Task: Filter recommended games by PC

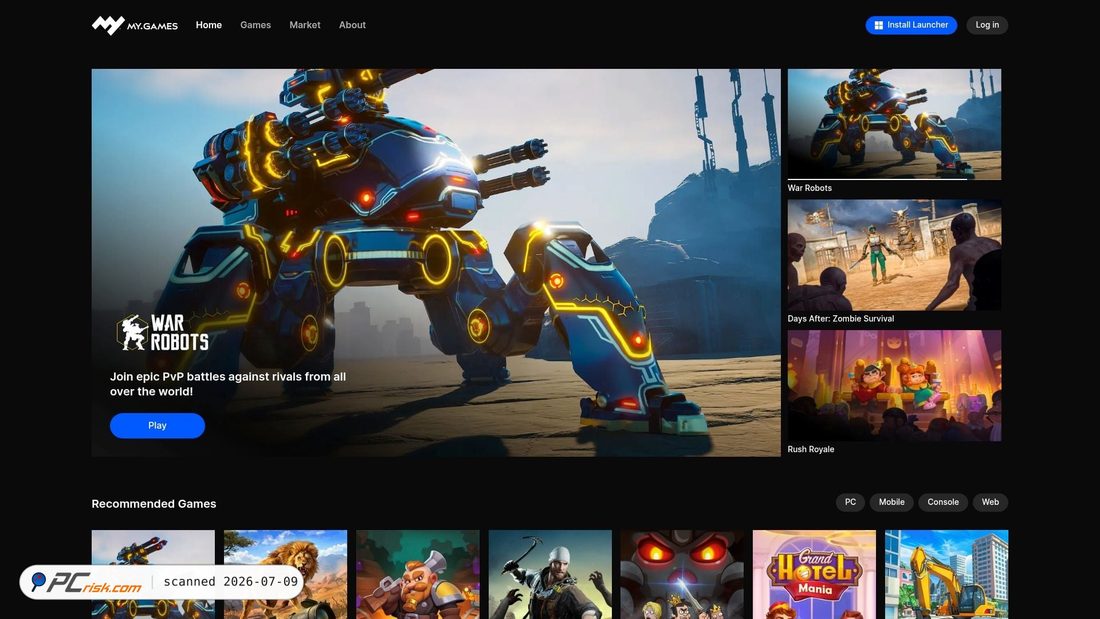Action: tap(850, 502)
